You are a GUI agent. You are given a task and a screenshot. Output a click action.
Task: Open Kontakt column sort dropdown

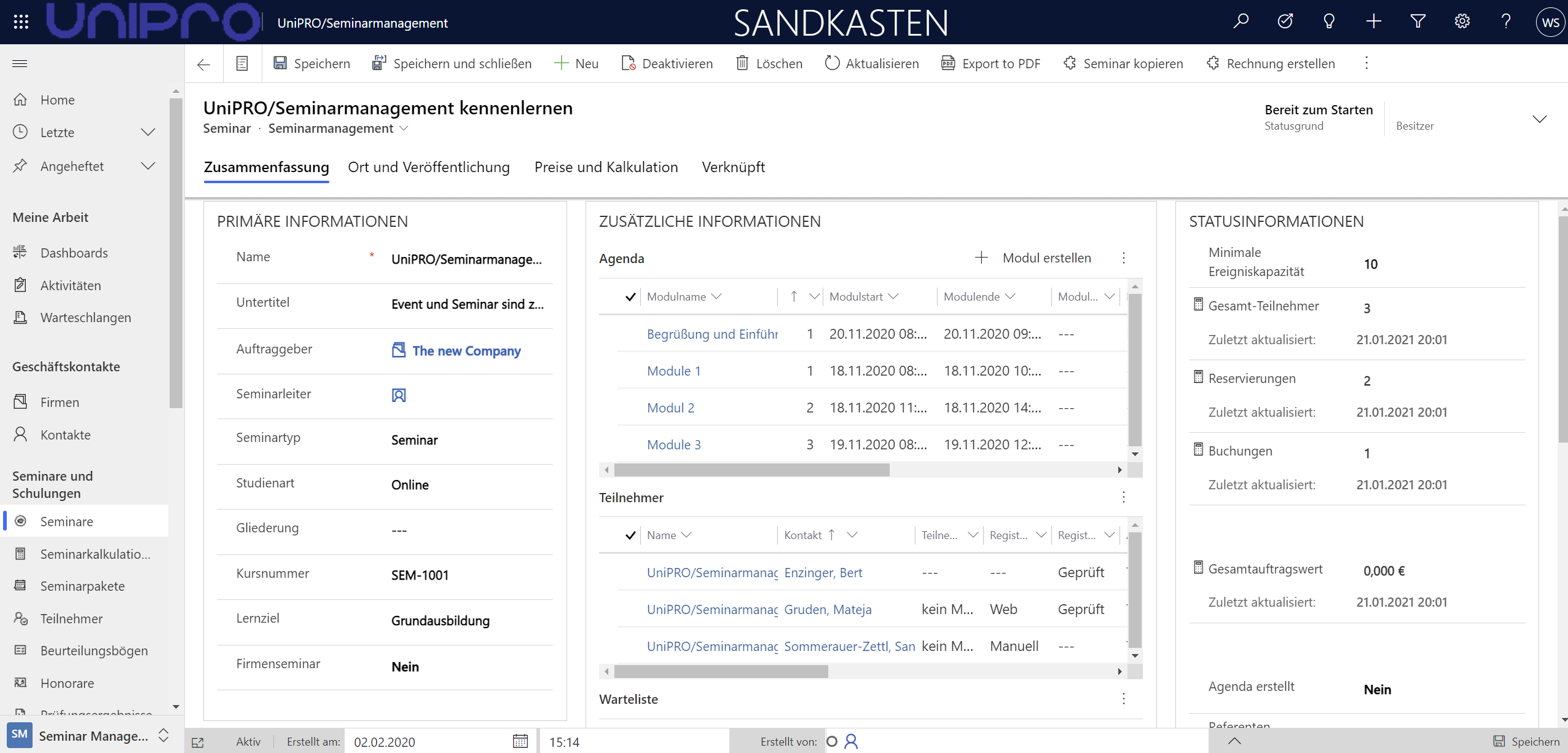852,535
